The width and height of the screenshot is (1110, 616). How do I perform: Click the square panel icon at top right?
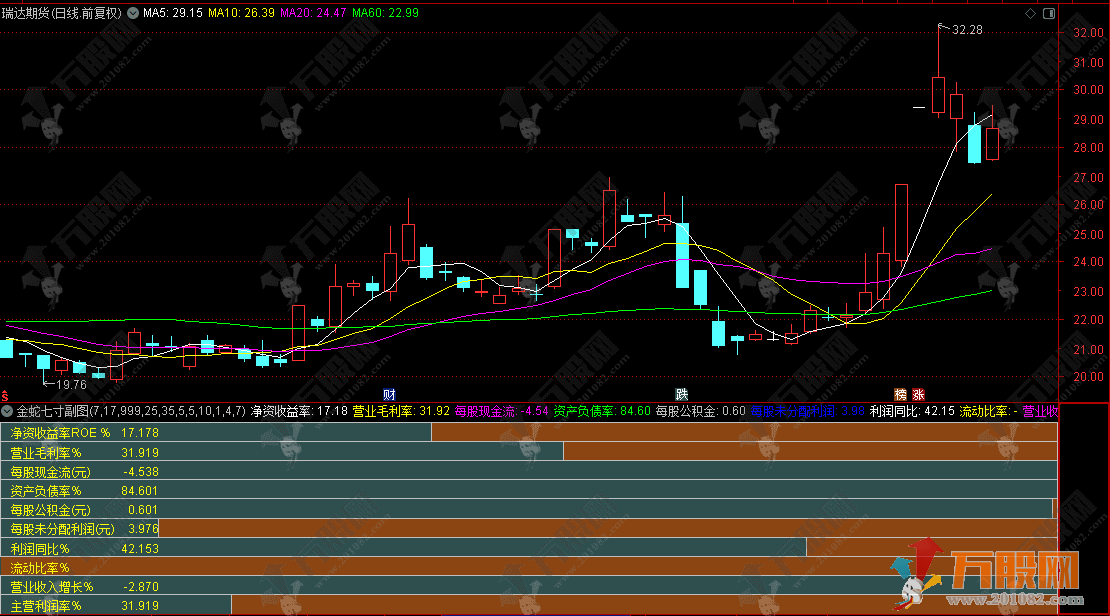coord(1048,13)
